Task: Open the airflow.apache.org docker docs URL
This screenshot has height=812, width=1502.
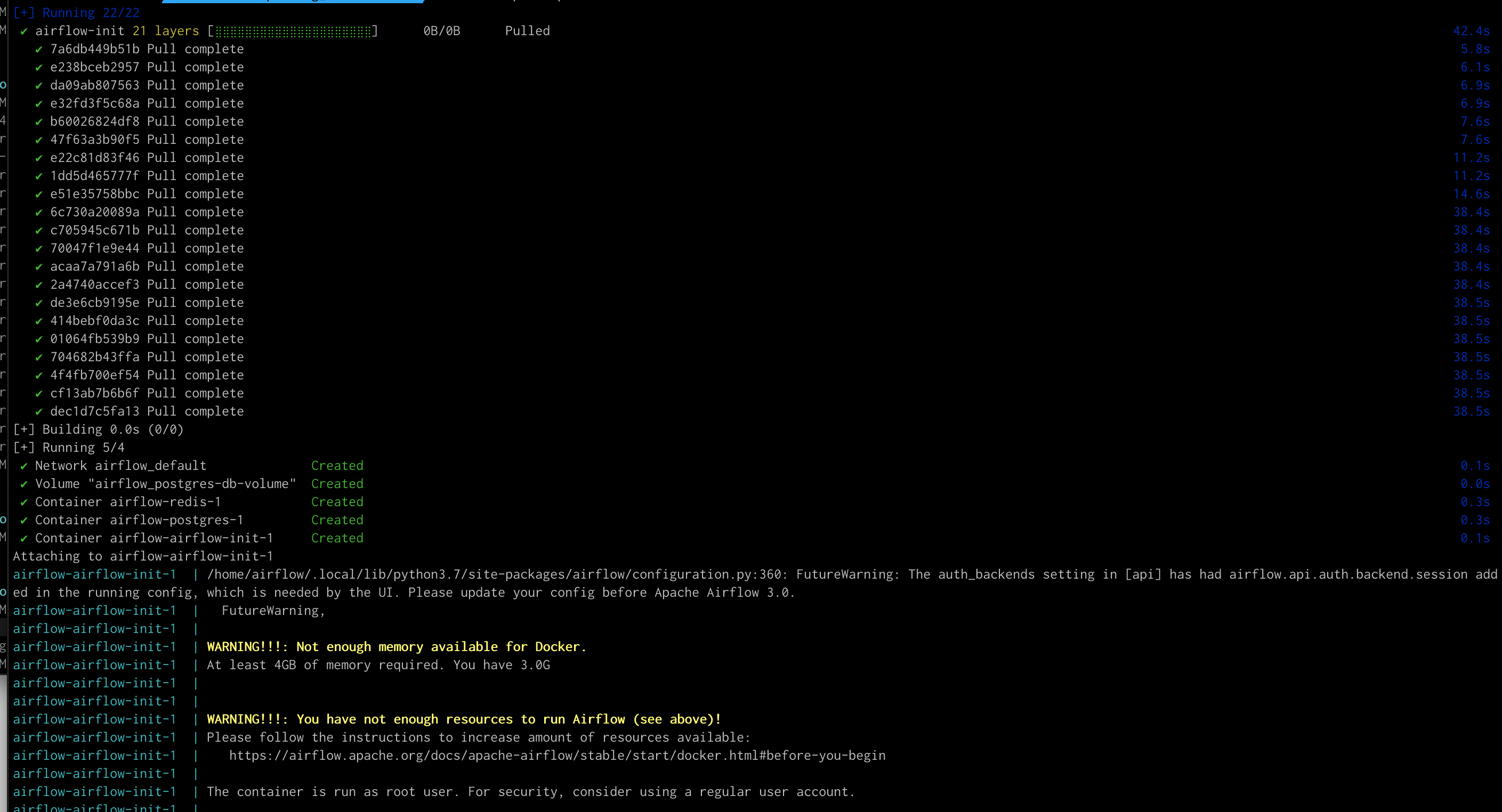Action: click(x=557, y=756)
